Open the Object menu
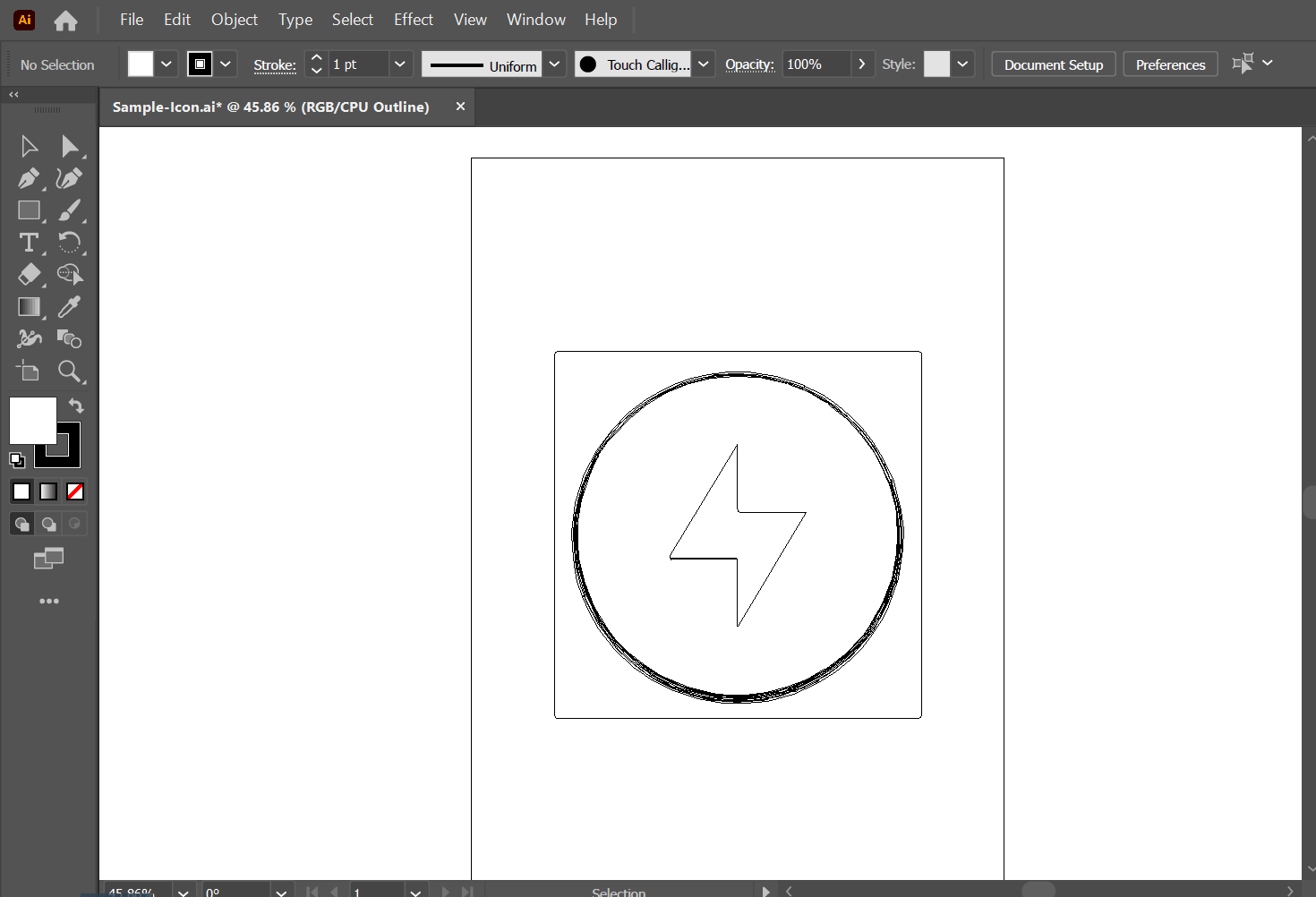This screenshot has height=897, width=1316. click(x=234, y=20)
